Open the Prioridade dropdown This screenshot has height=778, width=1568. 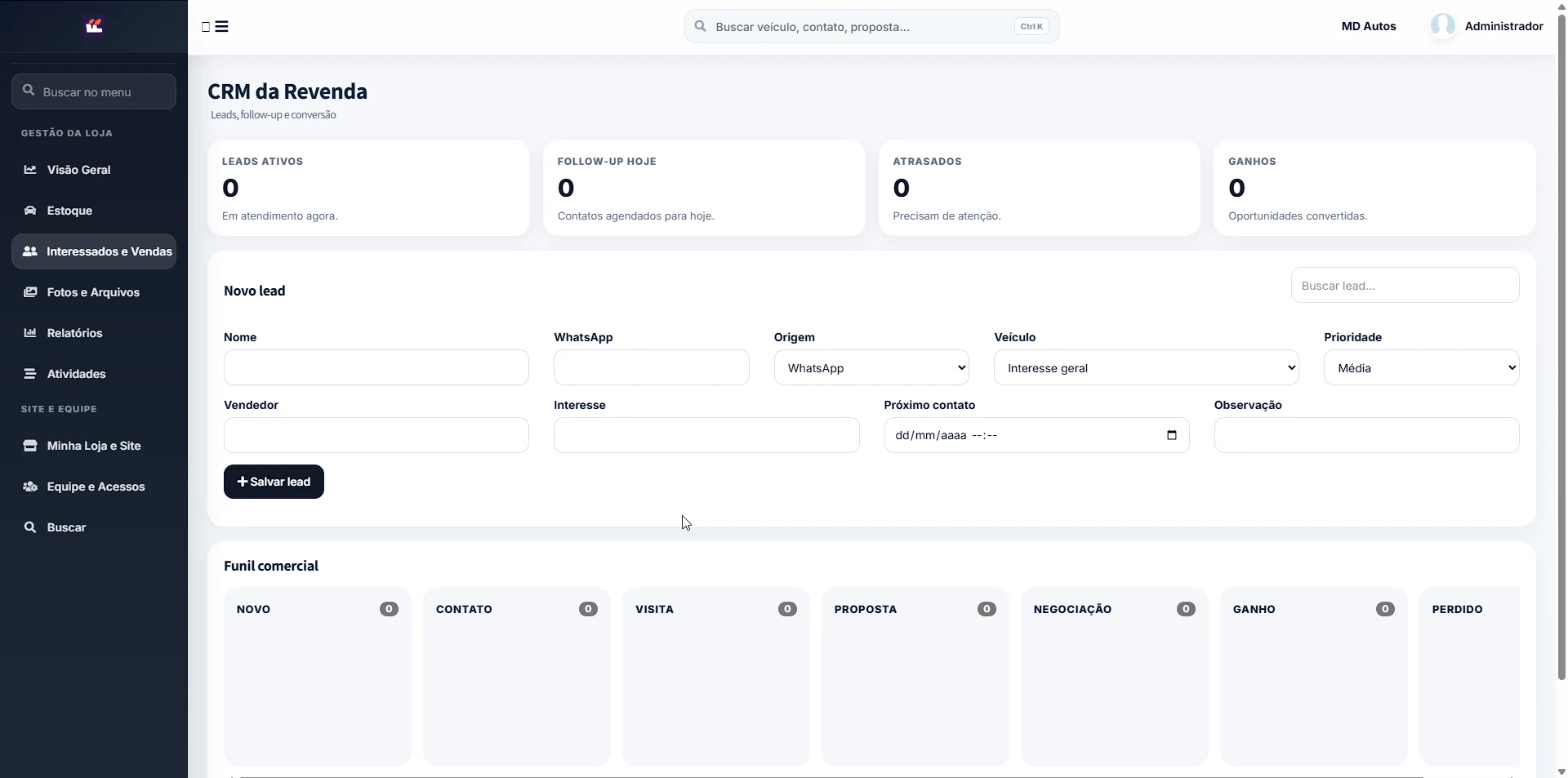(1422, 367)
